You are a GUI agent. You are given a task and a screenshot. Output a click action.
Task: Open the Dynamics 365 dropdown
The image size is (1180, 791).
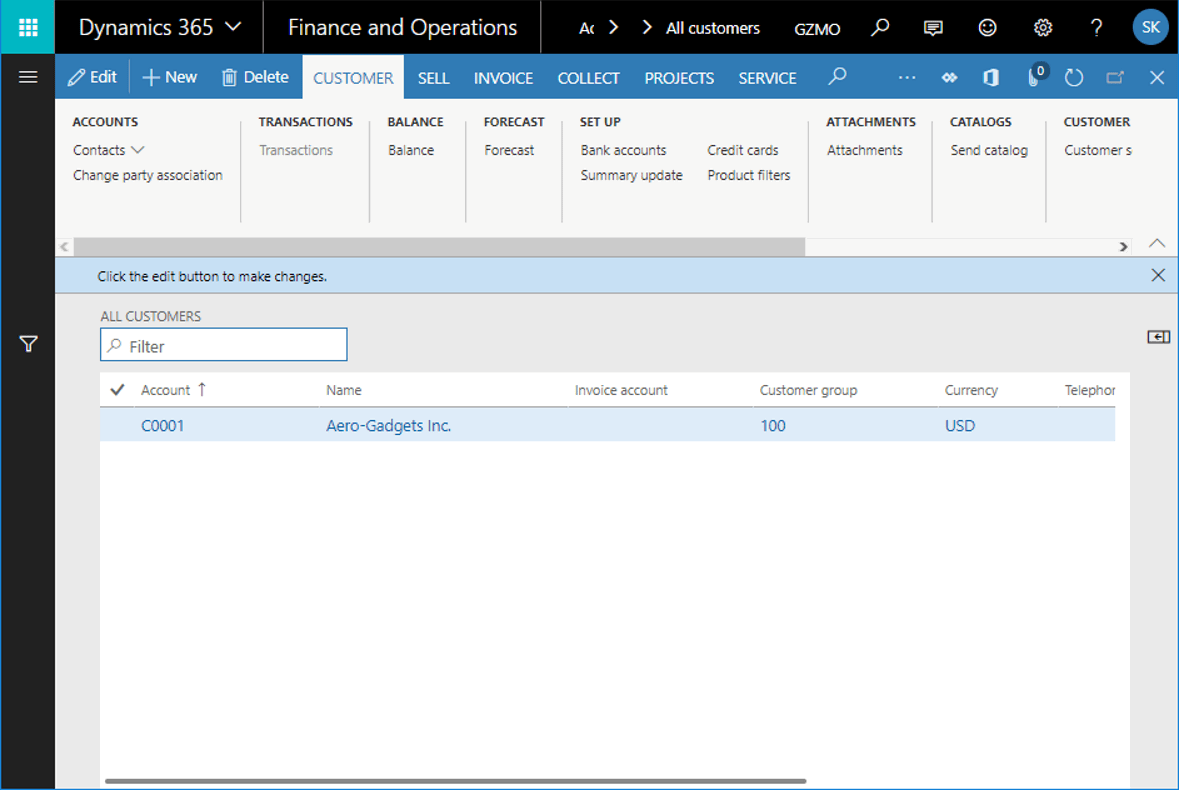[160, 27]
